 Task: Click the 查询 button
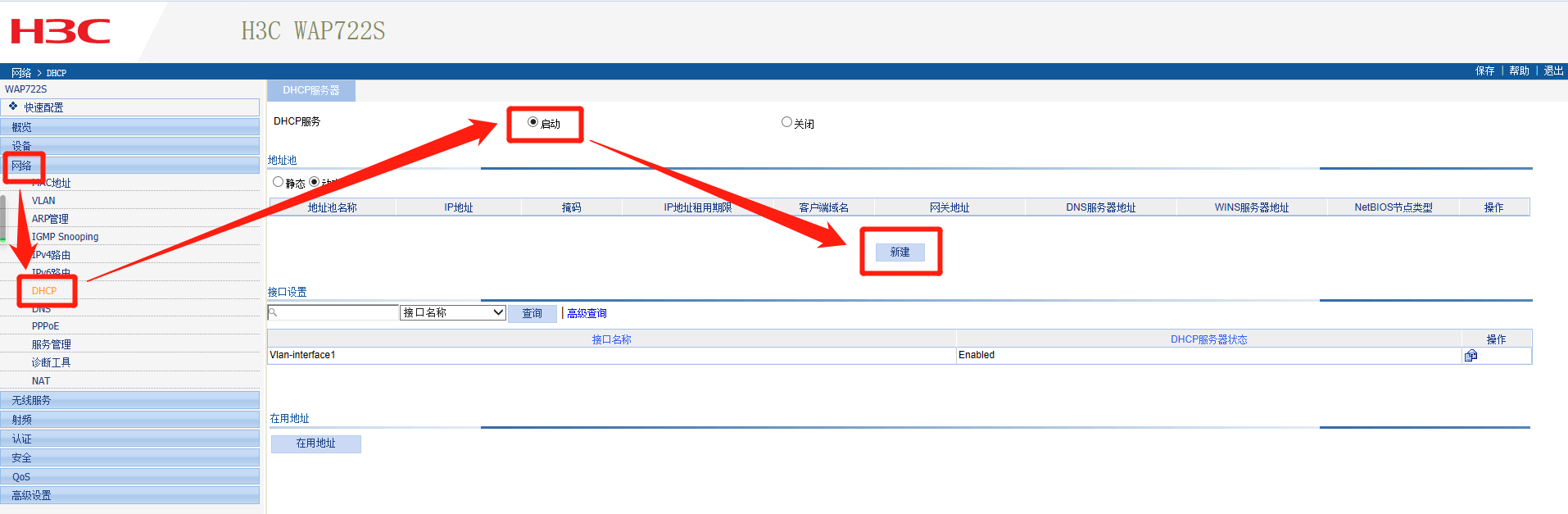coord(532,313)
